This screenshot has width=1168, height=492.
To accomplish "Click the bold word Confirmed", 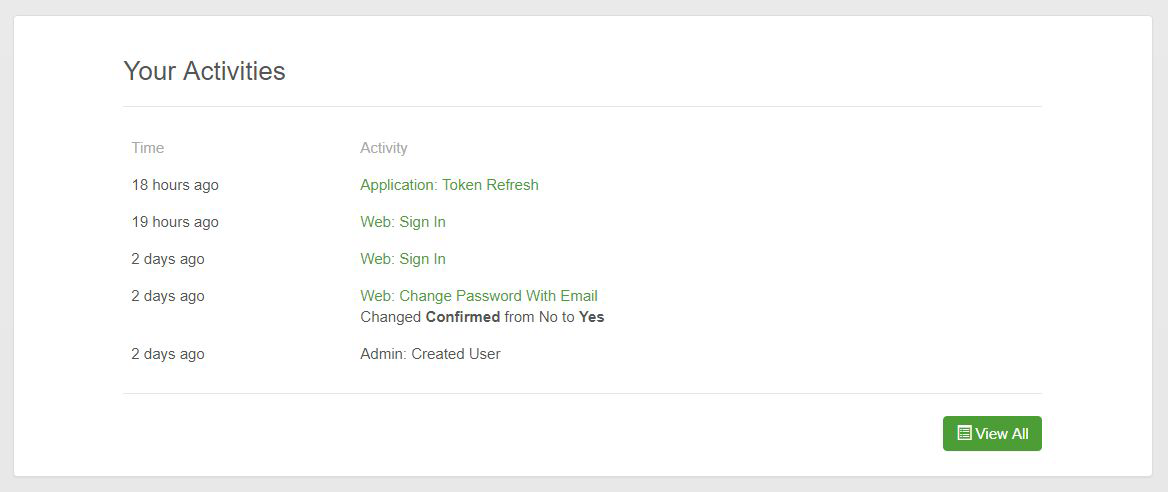I will click(x=463, y=317).
